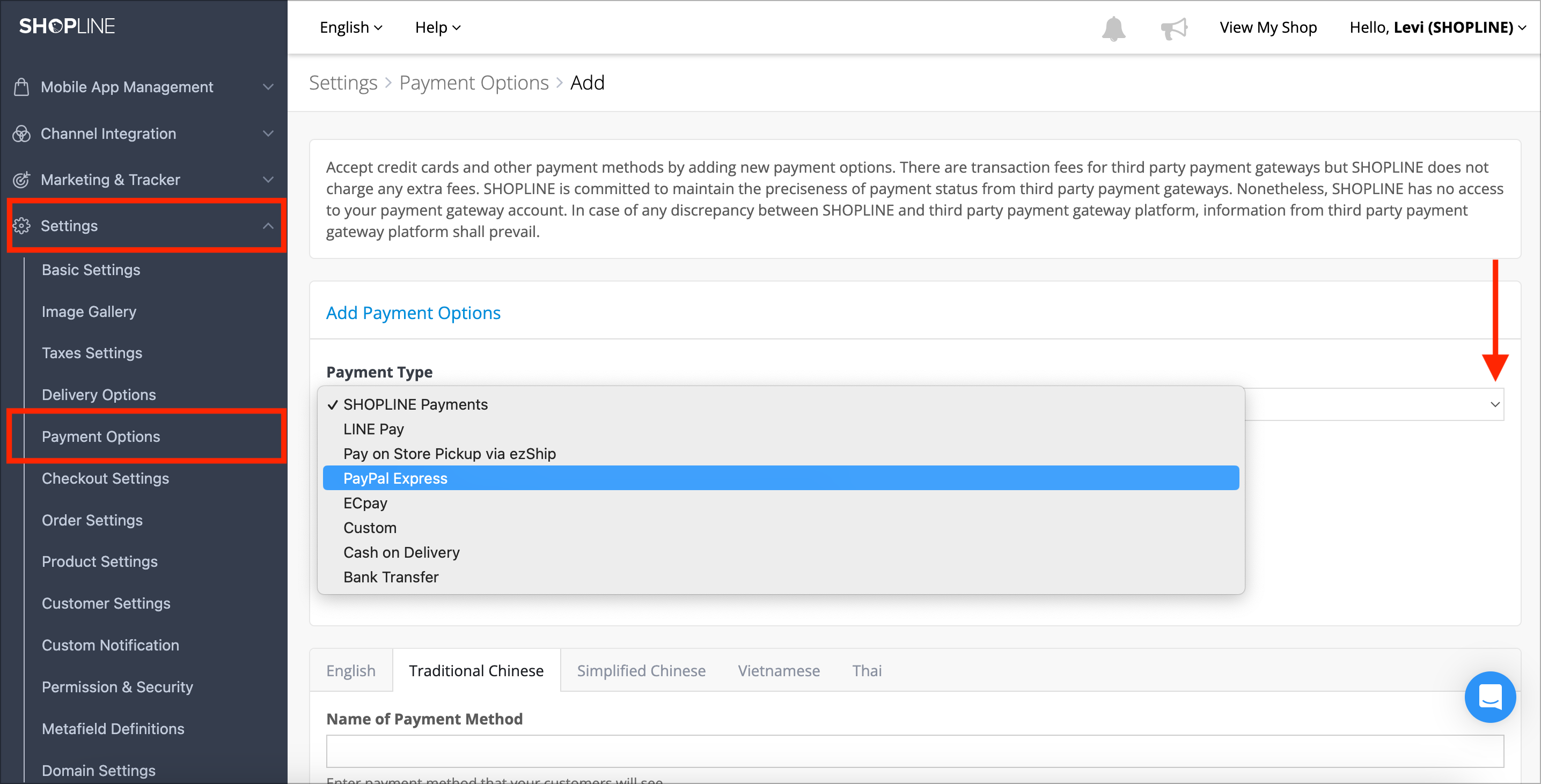
Task: Select ECpay payment type
Action: 781,503
